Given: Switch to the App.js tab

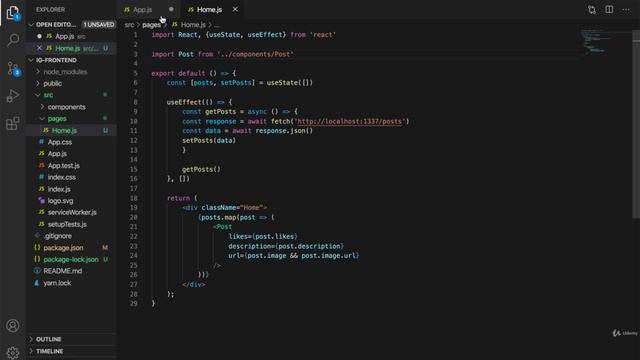Looking at the screenshot, I should point(149,9).
